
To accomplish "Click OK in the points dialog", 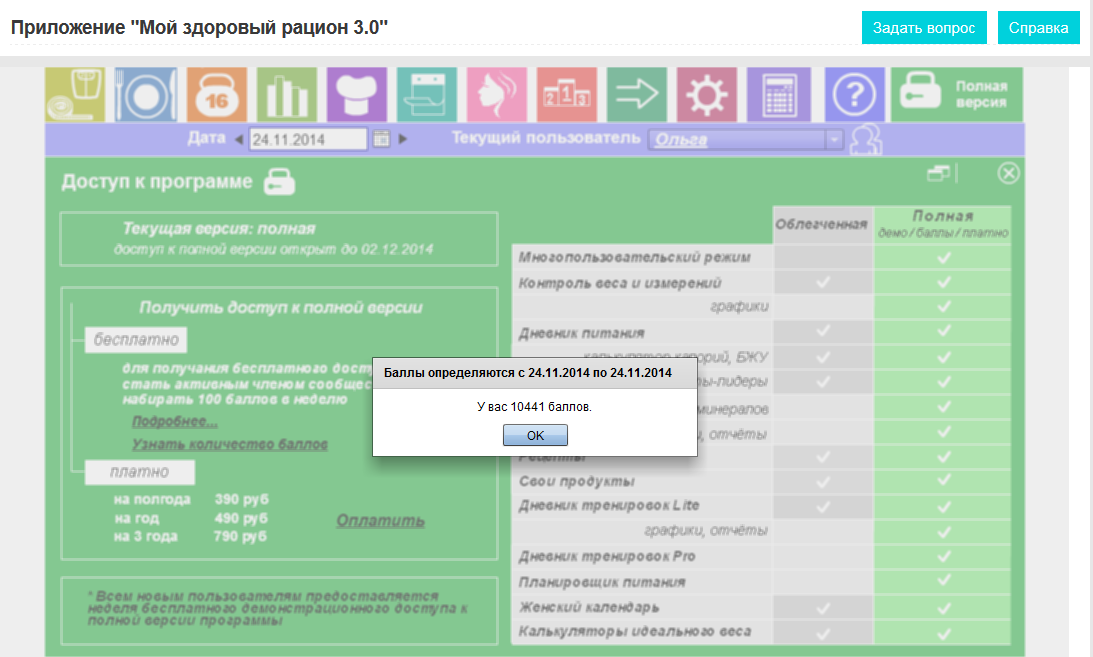I will coord(535,435).
